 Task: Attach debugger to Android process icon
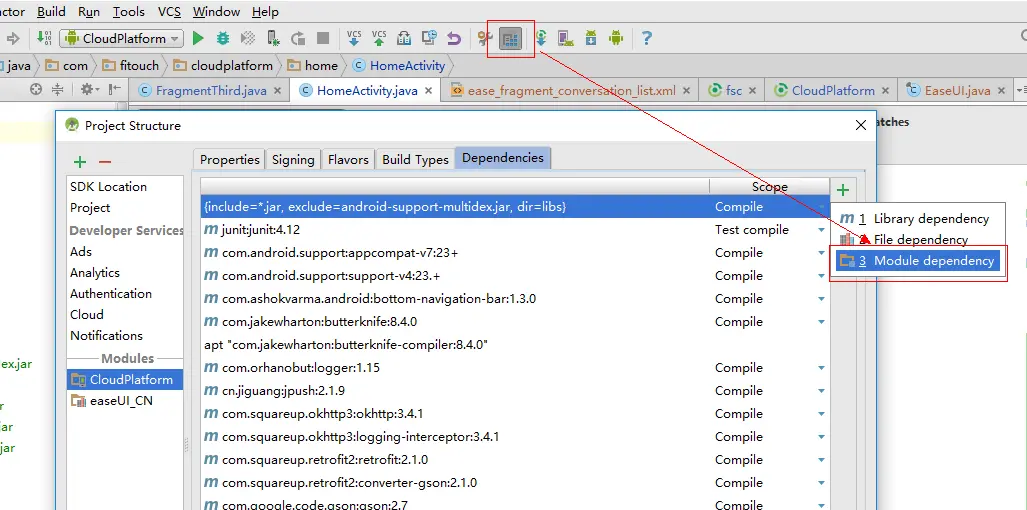coord(272,39)
